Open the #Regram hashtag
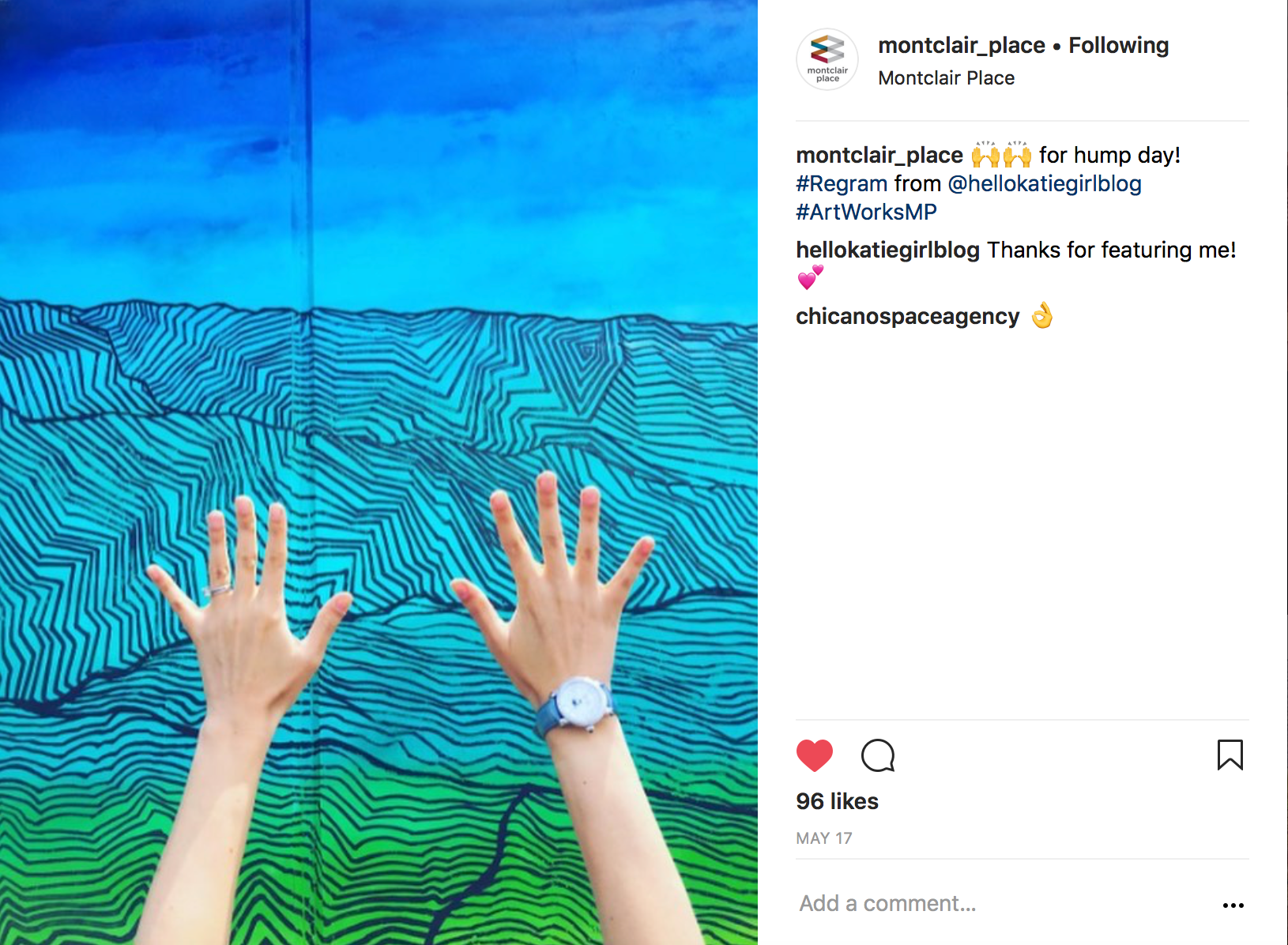 tap(842, 184)
